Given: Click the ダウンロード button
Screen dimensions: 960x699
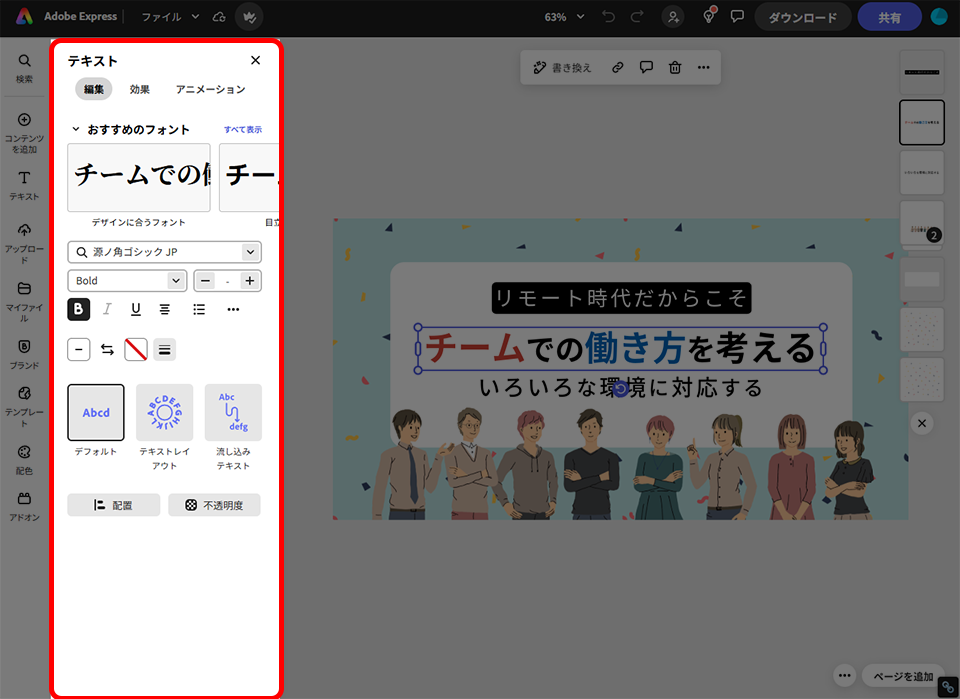Looking at the screenshot, I should [802, 17].
